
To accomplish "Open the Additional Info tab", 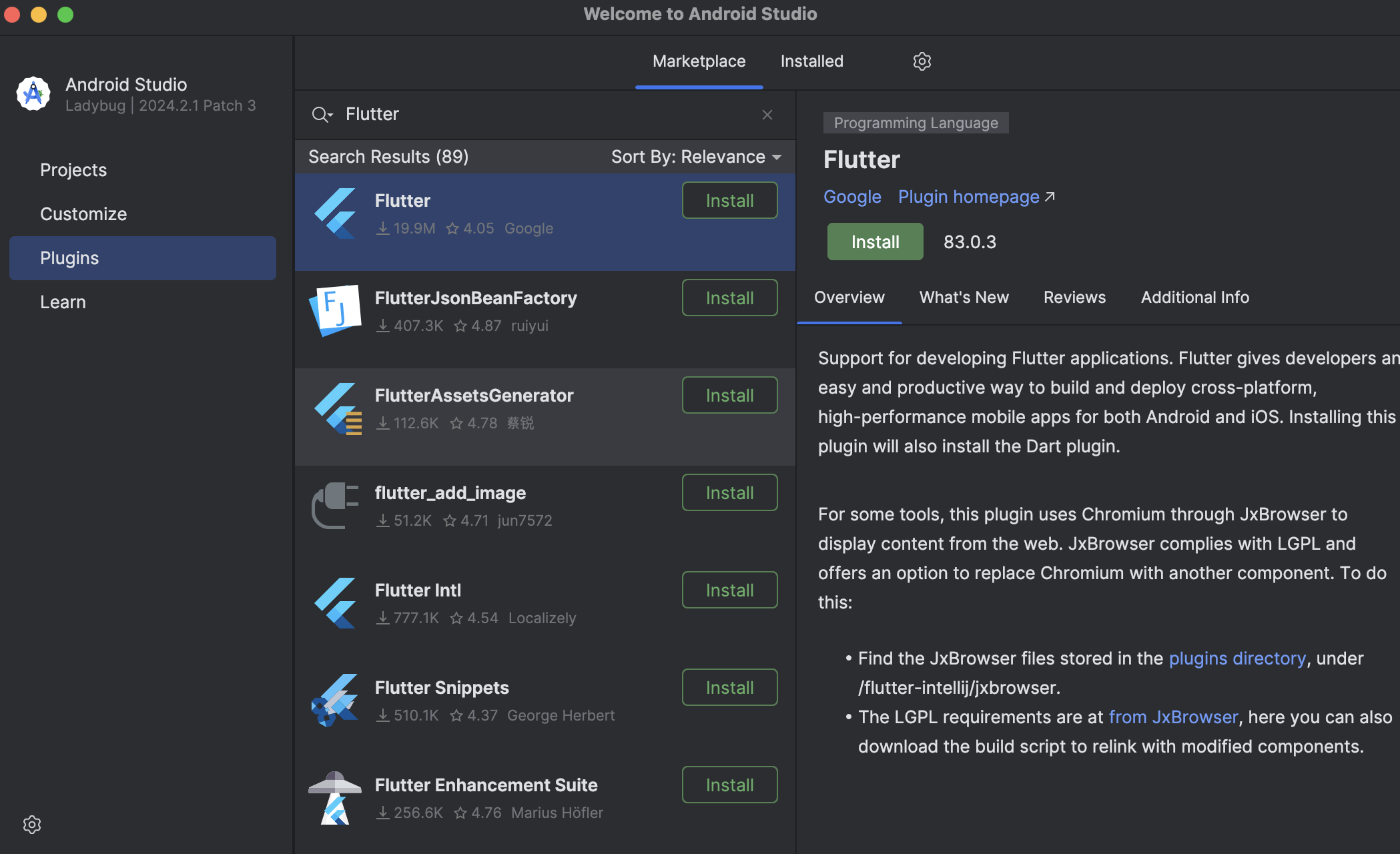I will tap(1195, 298).
